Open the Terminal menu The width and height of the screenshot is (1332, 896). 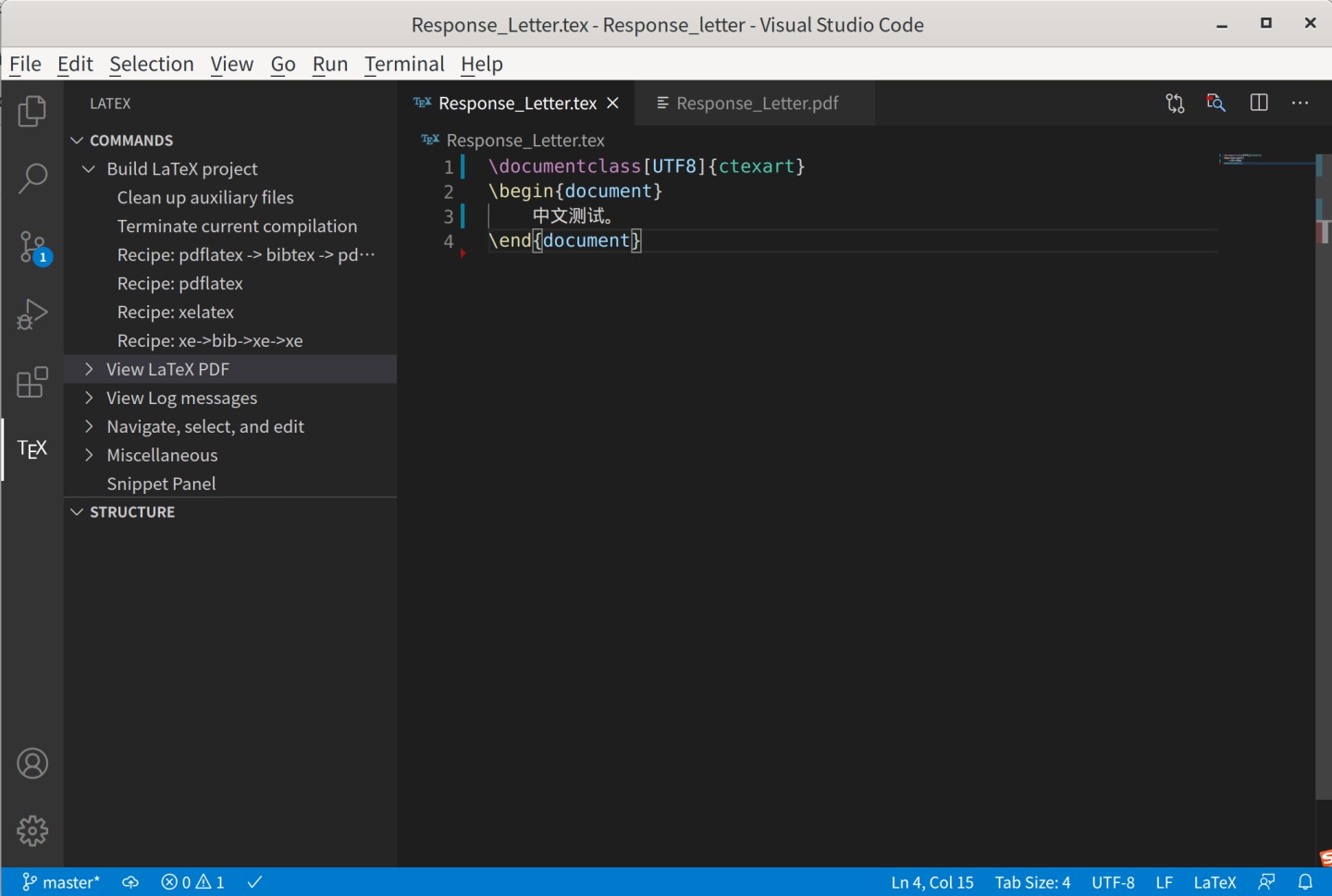(404, 64)
